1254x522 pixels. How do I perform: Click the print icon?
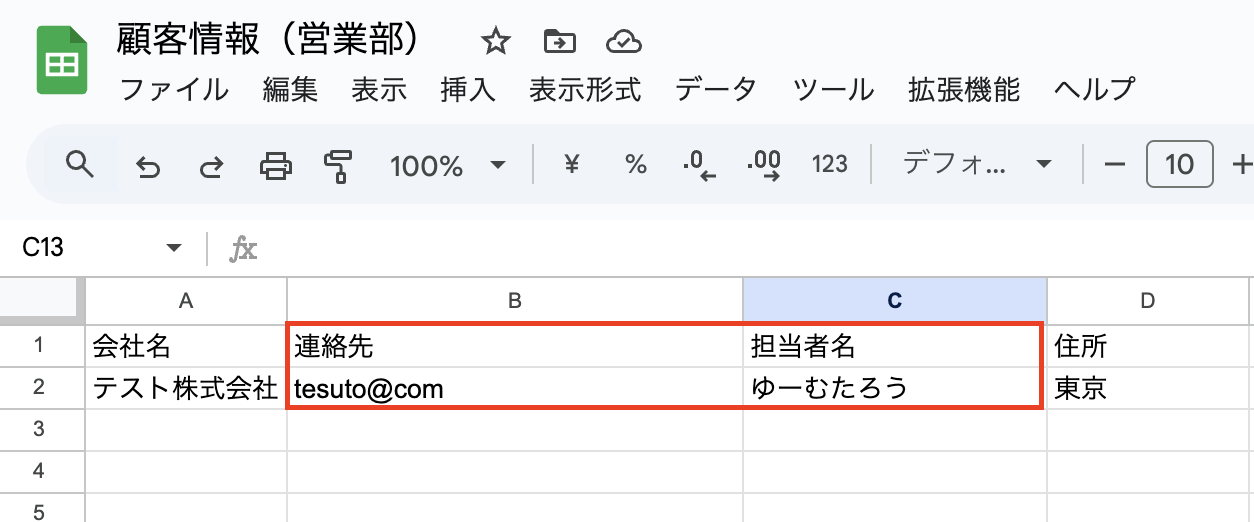[275, 165]
